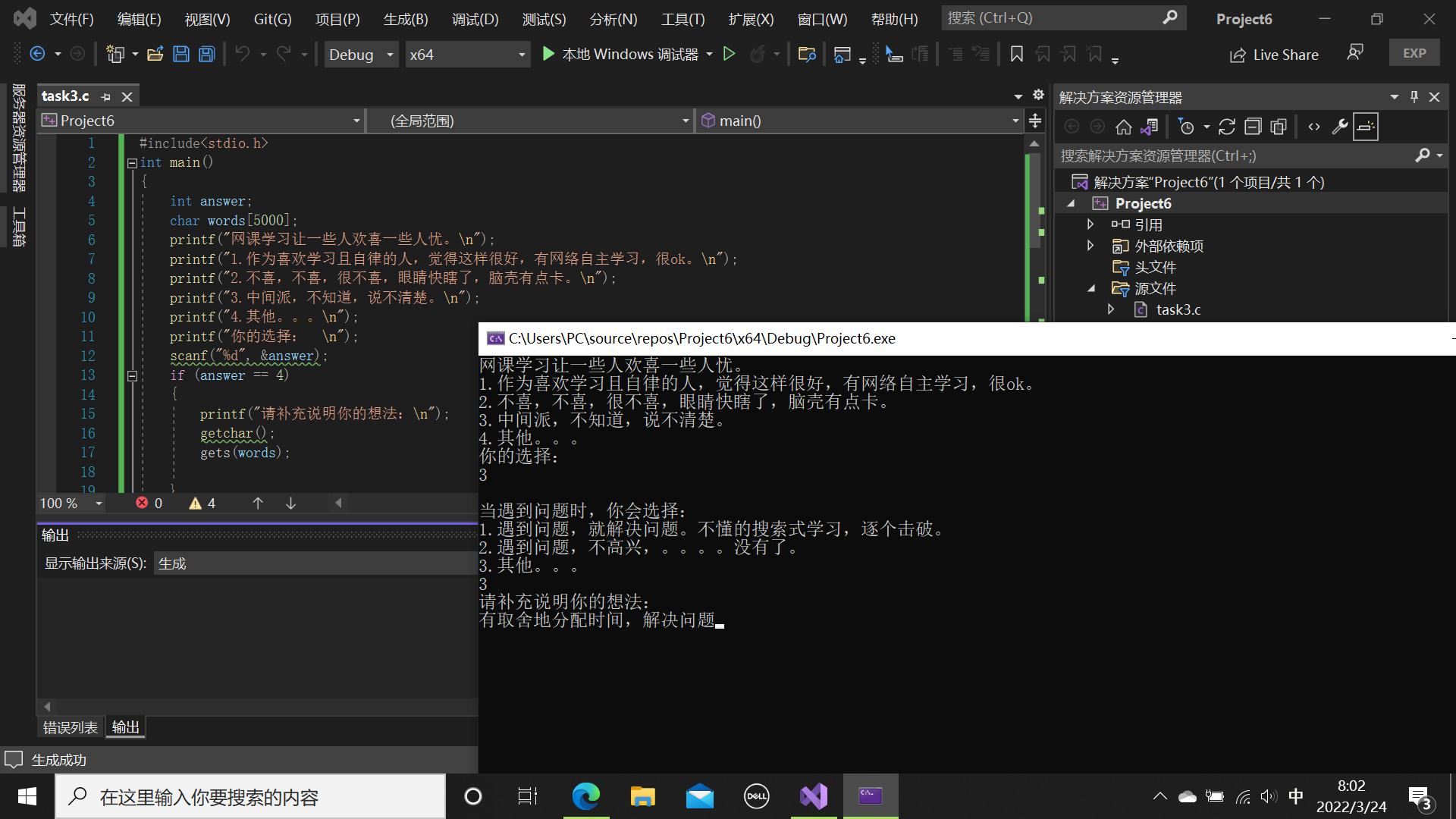Open Microsoft Edge from the taskbar

585,796
